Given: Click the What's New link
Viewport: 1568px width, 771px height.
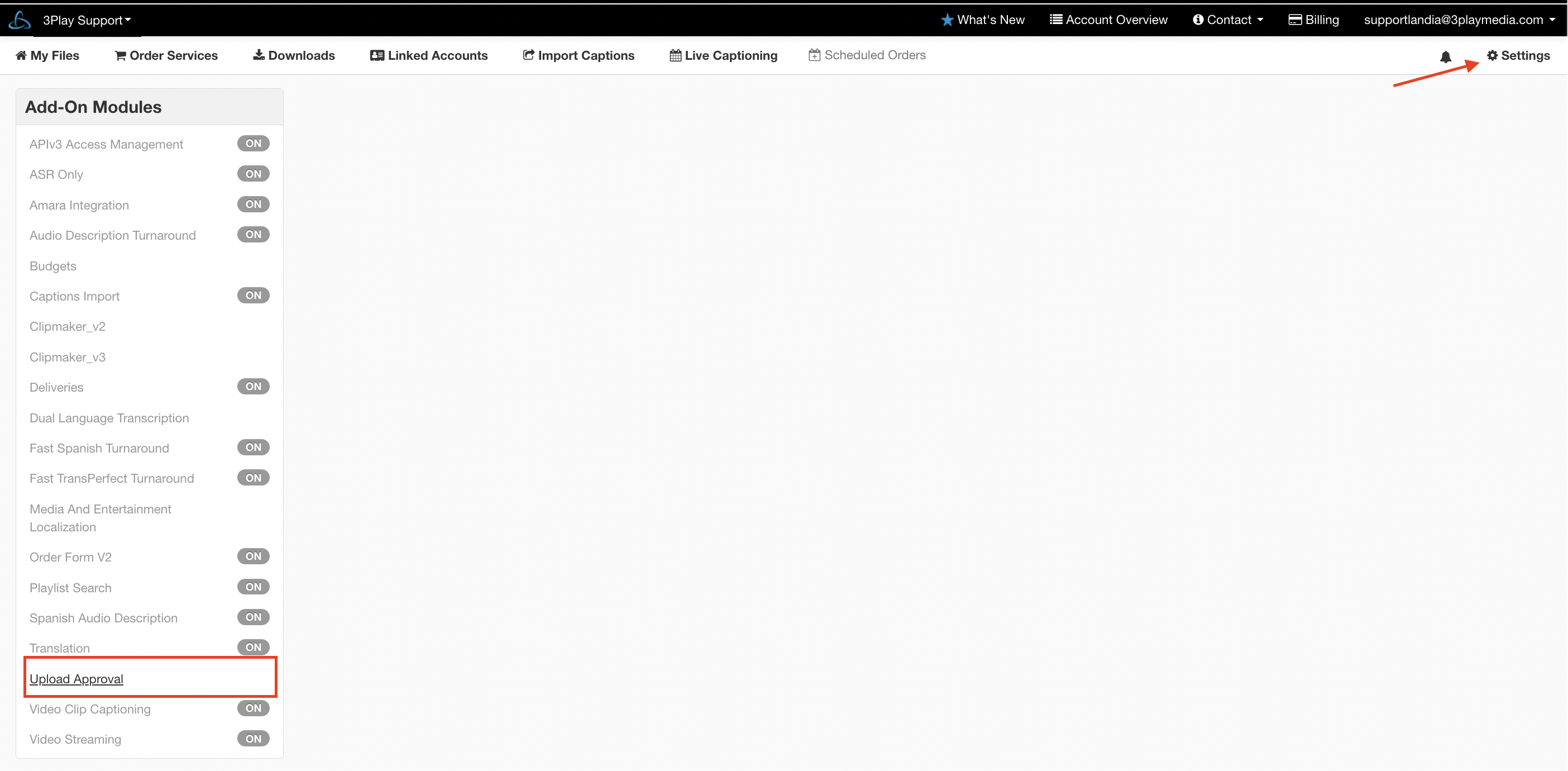Looking at the screenshot, I should point(983,20).
